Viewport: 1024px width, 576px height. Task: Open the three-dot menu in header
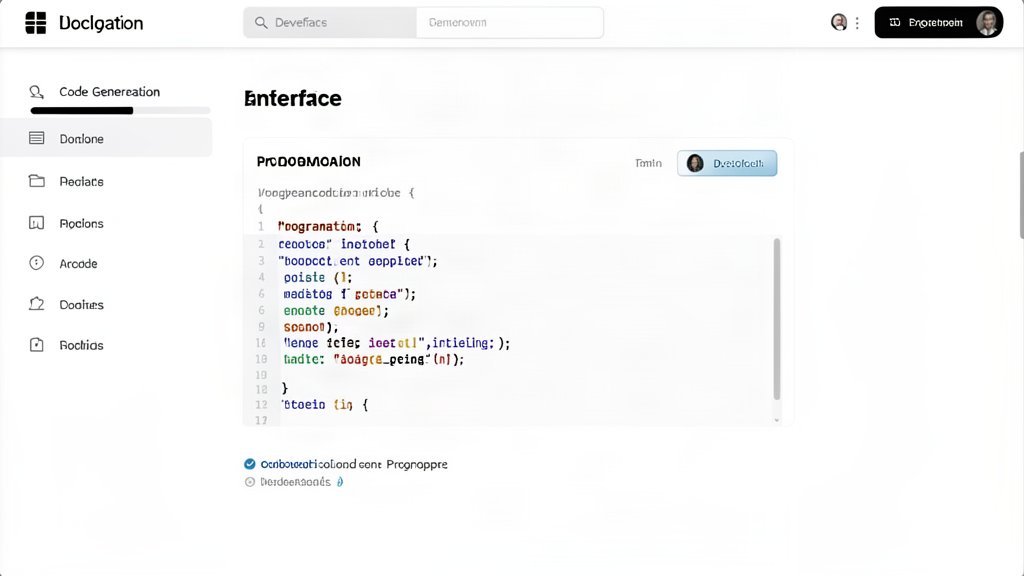(x=857, y=23)
